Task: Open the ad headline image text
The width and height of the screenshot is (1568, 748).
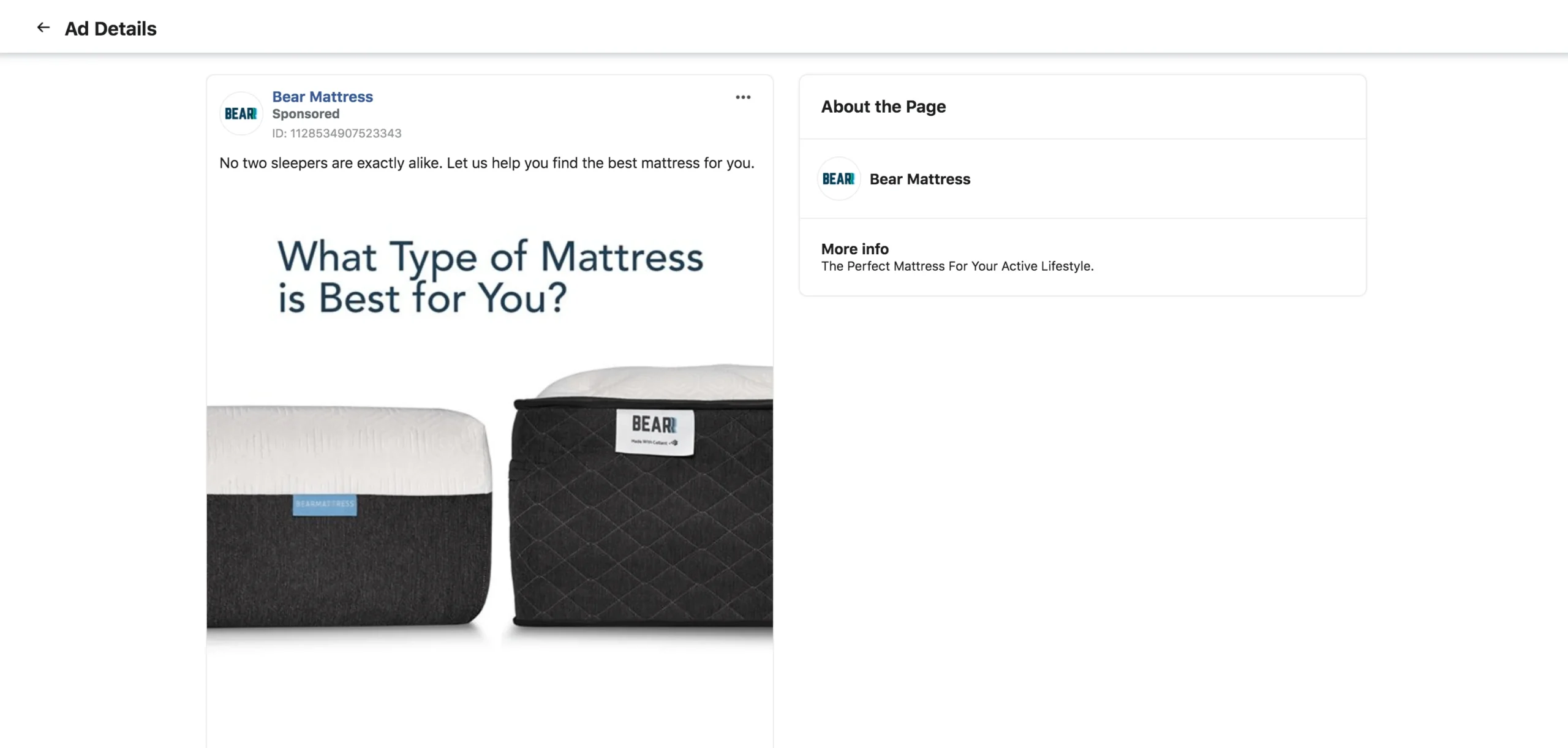Action: click(490, 276)
